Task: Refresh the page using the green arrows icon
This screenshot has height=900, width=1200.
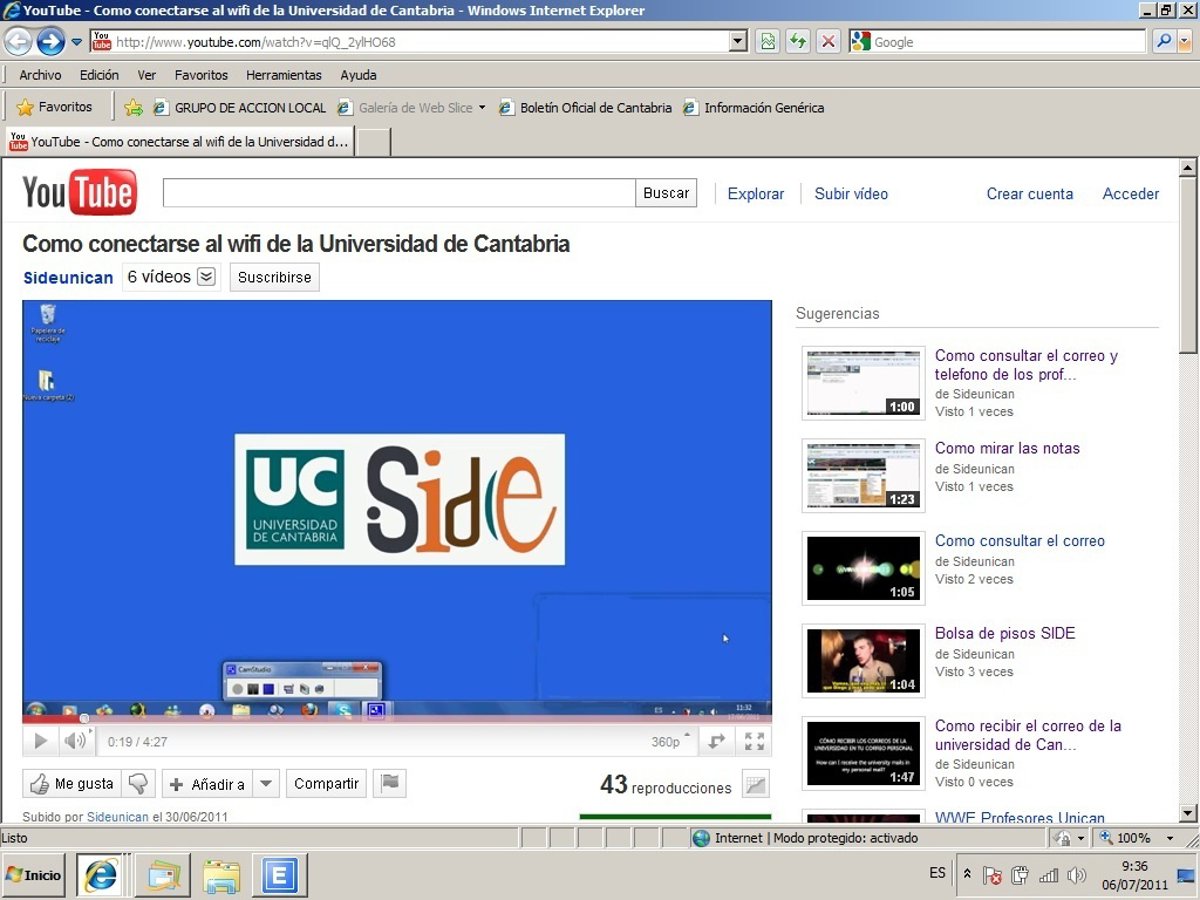Action: coord(797,42)
